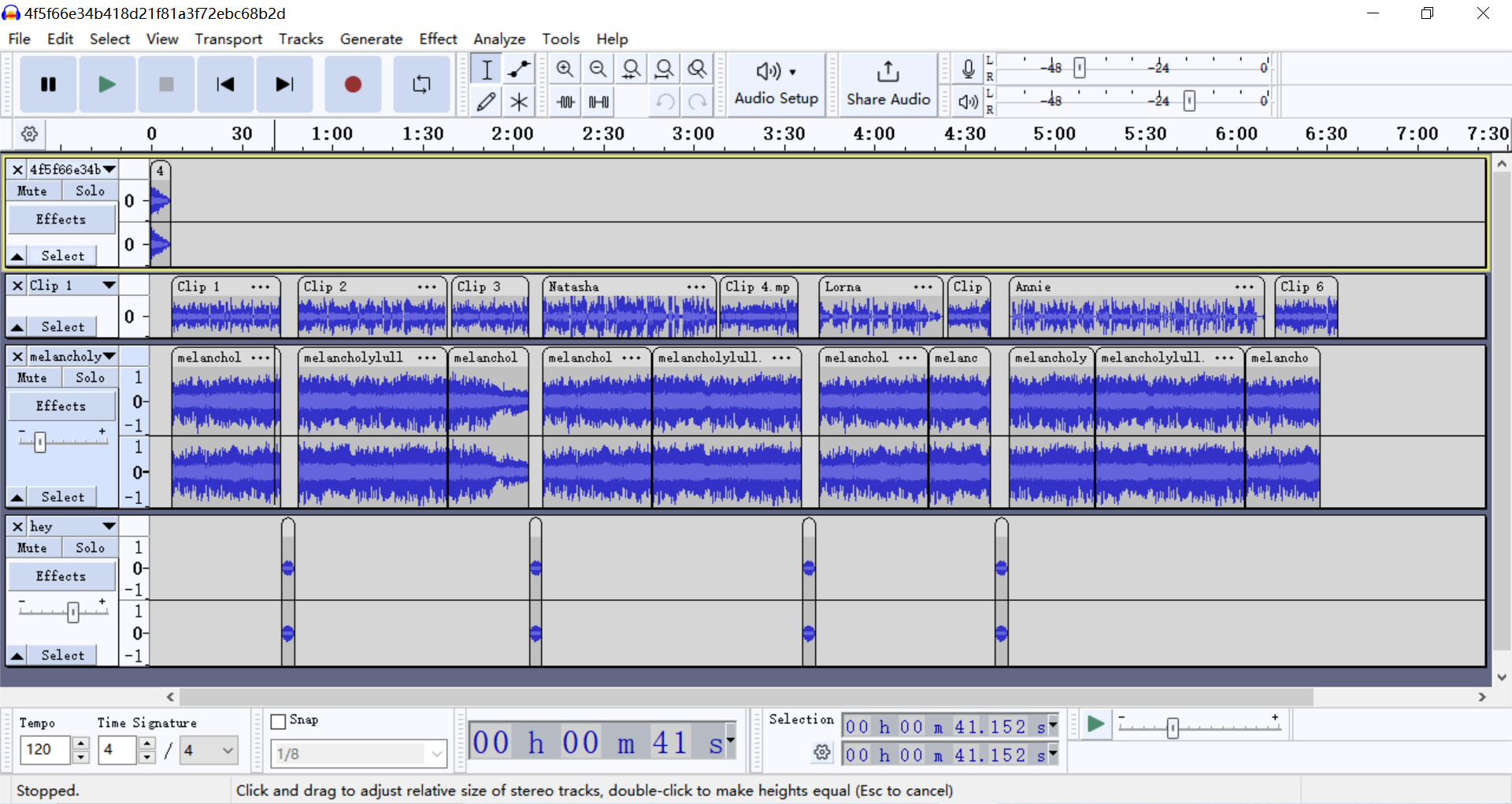Open the Generate menu
The image size is (1512, 804).
[x=371, y=39]
